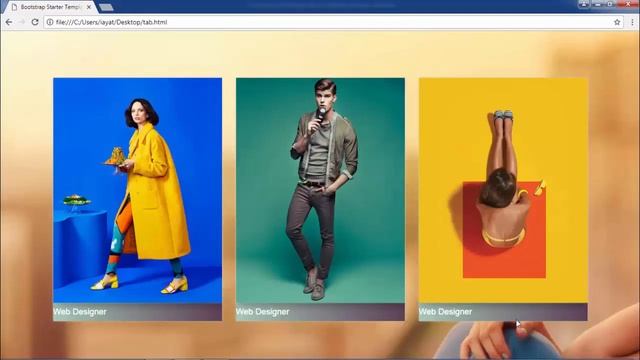Click the woman in yellow coat photo
The image size is (640, 360).
click(138, 190)
